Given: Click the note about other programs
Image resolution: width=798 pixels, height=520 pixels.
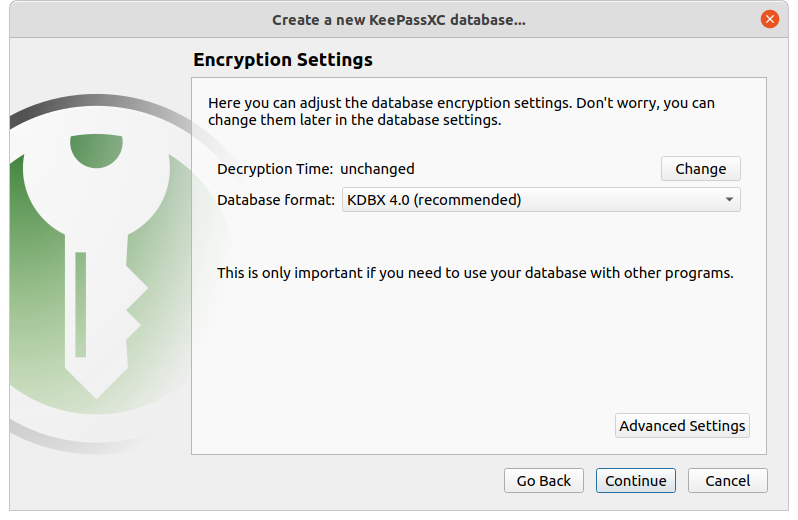Looking at the screenshot, I should point(475,272).
